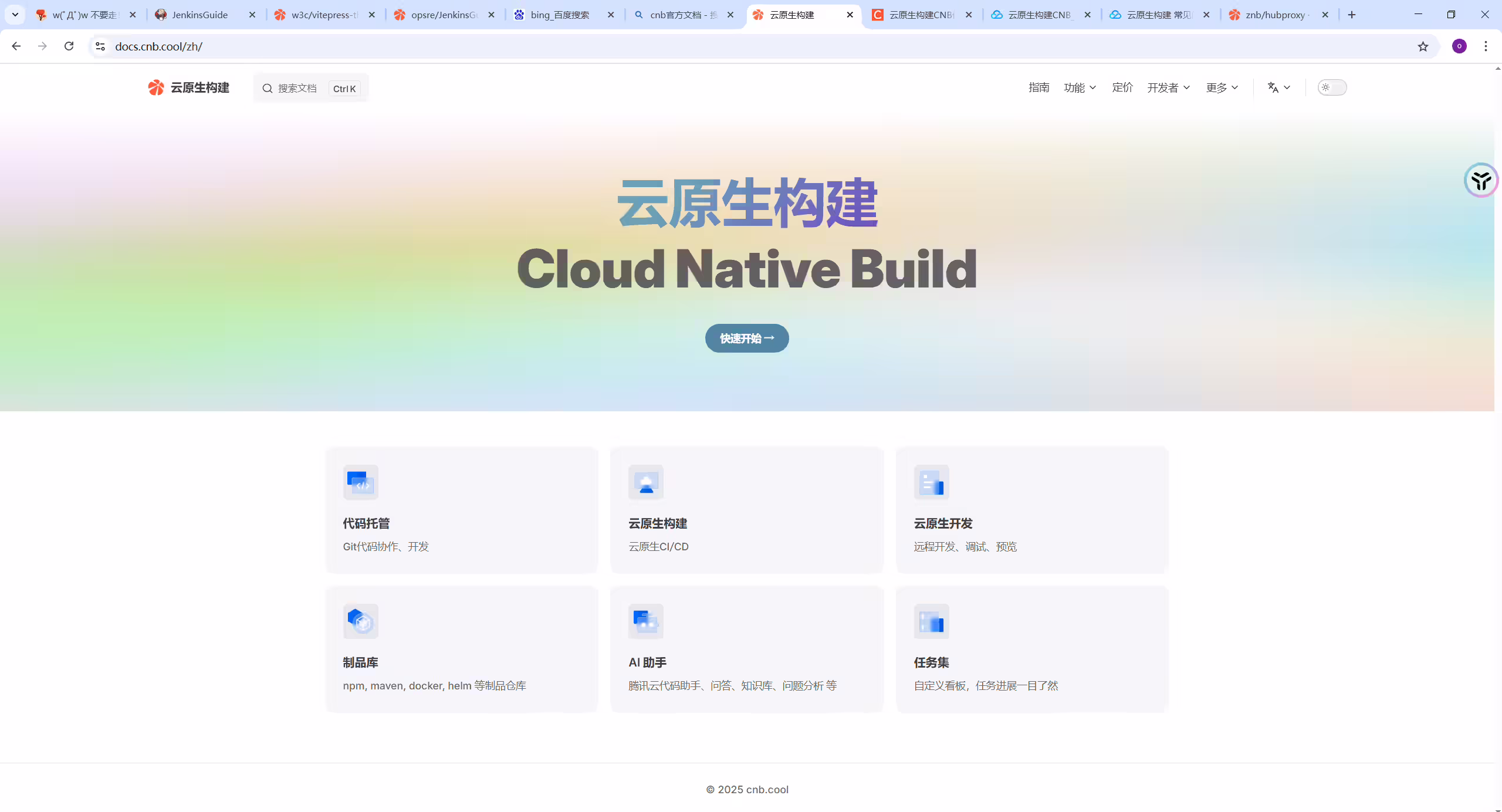The image size is (1502, 812).
Task: Click the 搜索文档 search field
Action: pyautogui.click(x=311, y=88)
